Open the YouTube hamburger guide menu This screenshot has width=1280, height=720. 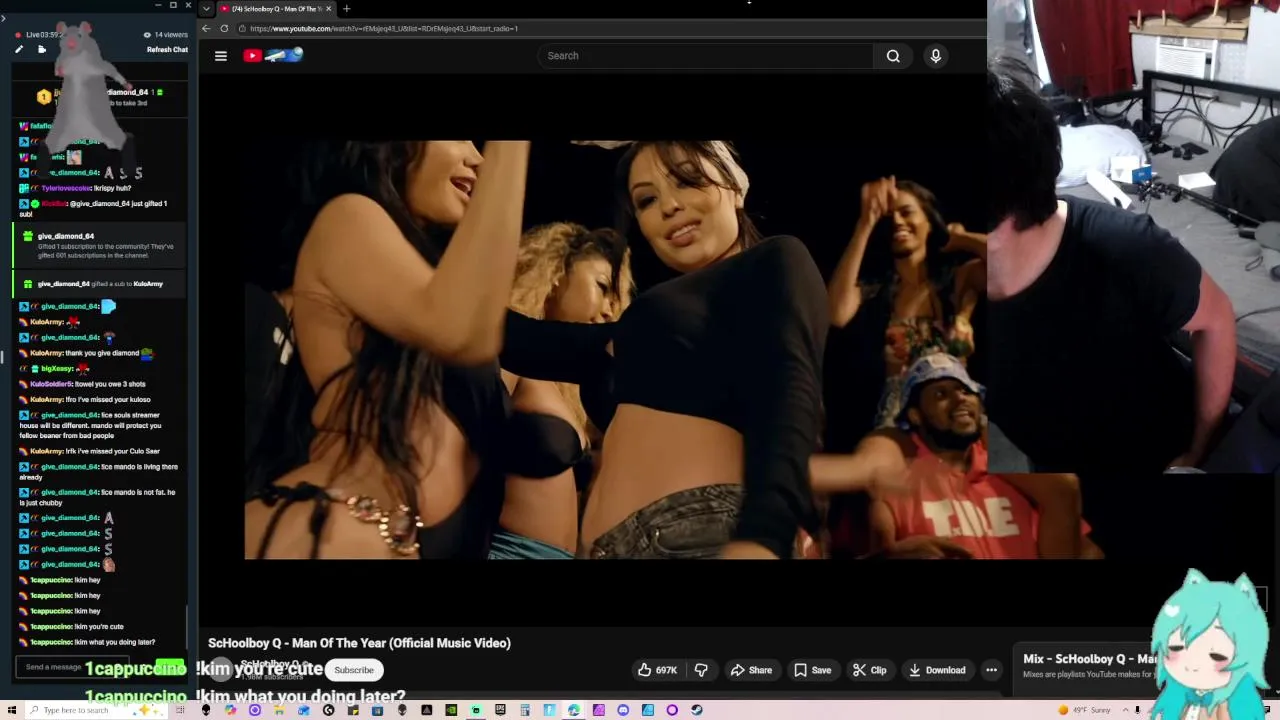[221, 56]
